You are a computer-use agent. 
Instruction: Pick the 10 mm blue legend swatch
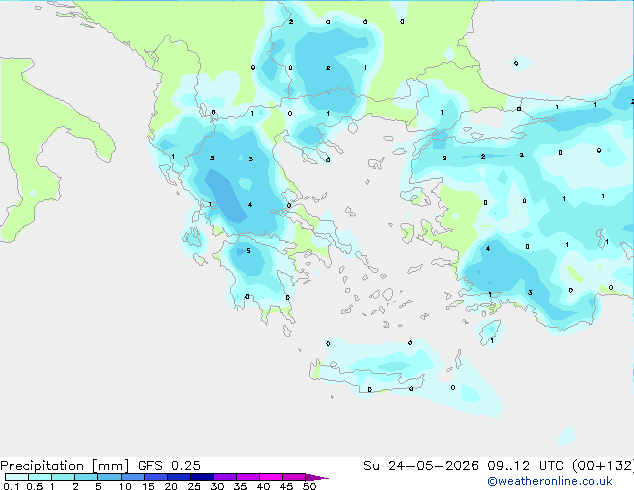tap(133, 477)
